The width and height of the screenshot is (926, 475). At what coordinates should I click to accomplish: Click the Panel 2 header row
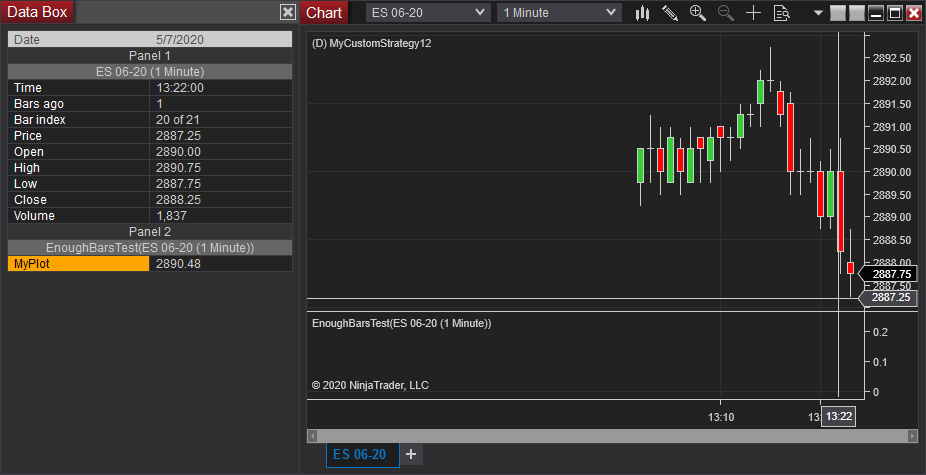click(x=150, y=232)
